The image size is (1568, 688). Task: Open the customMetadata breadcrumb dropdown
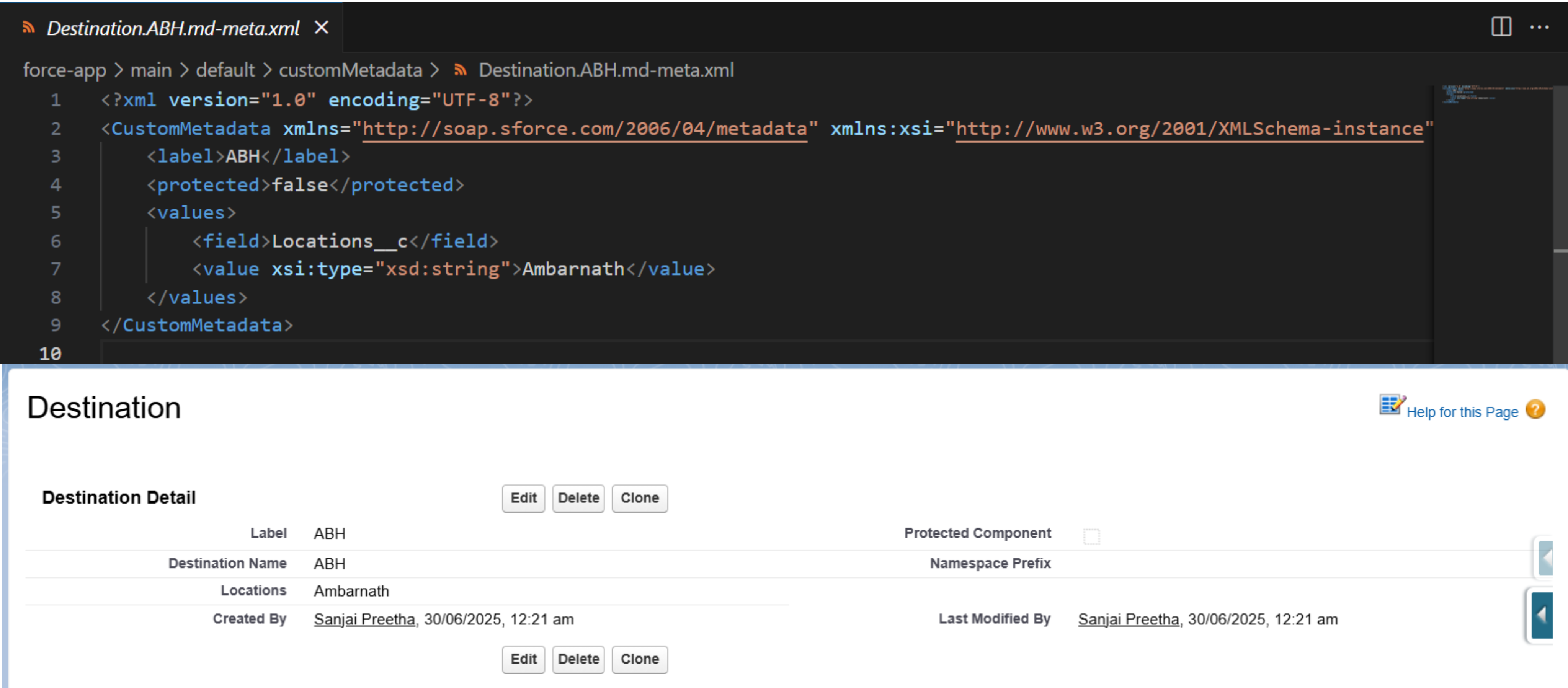pos(350,70)
